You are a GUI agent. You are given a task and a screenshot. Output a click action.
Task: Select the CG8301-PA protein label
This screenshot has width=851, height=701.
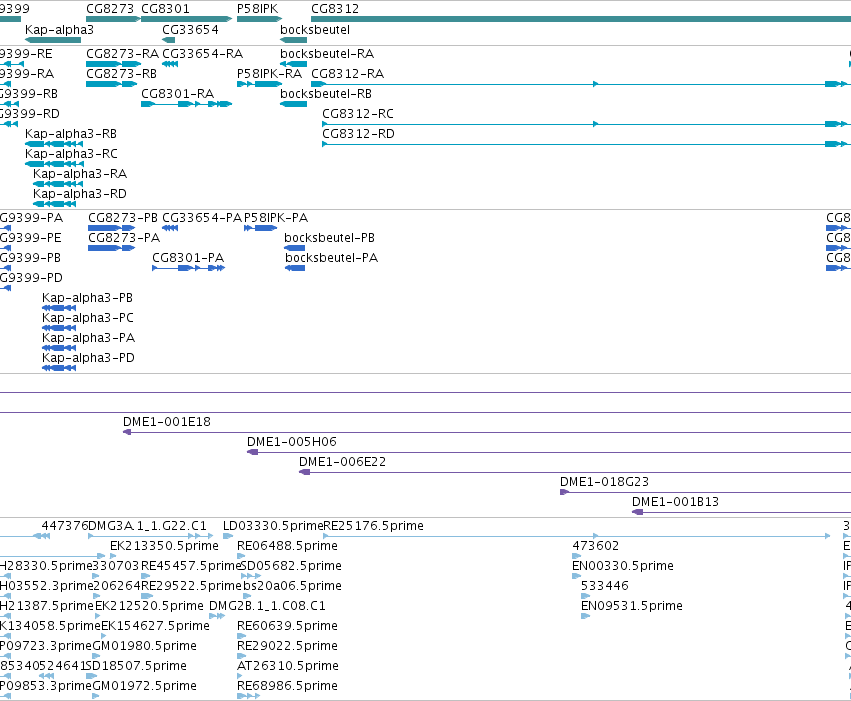point(188,258)
